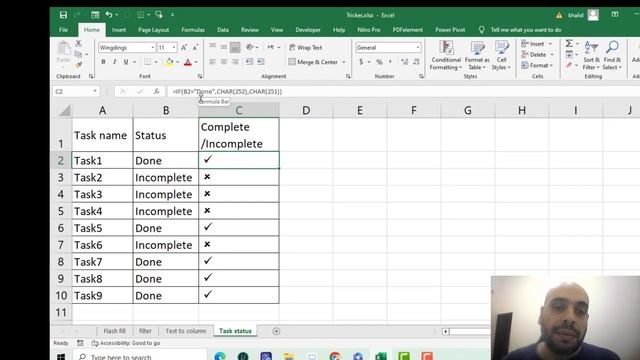
Task: Click Tell me what you want to do
Action: coord(526,30)
